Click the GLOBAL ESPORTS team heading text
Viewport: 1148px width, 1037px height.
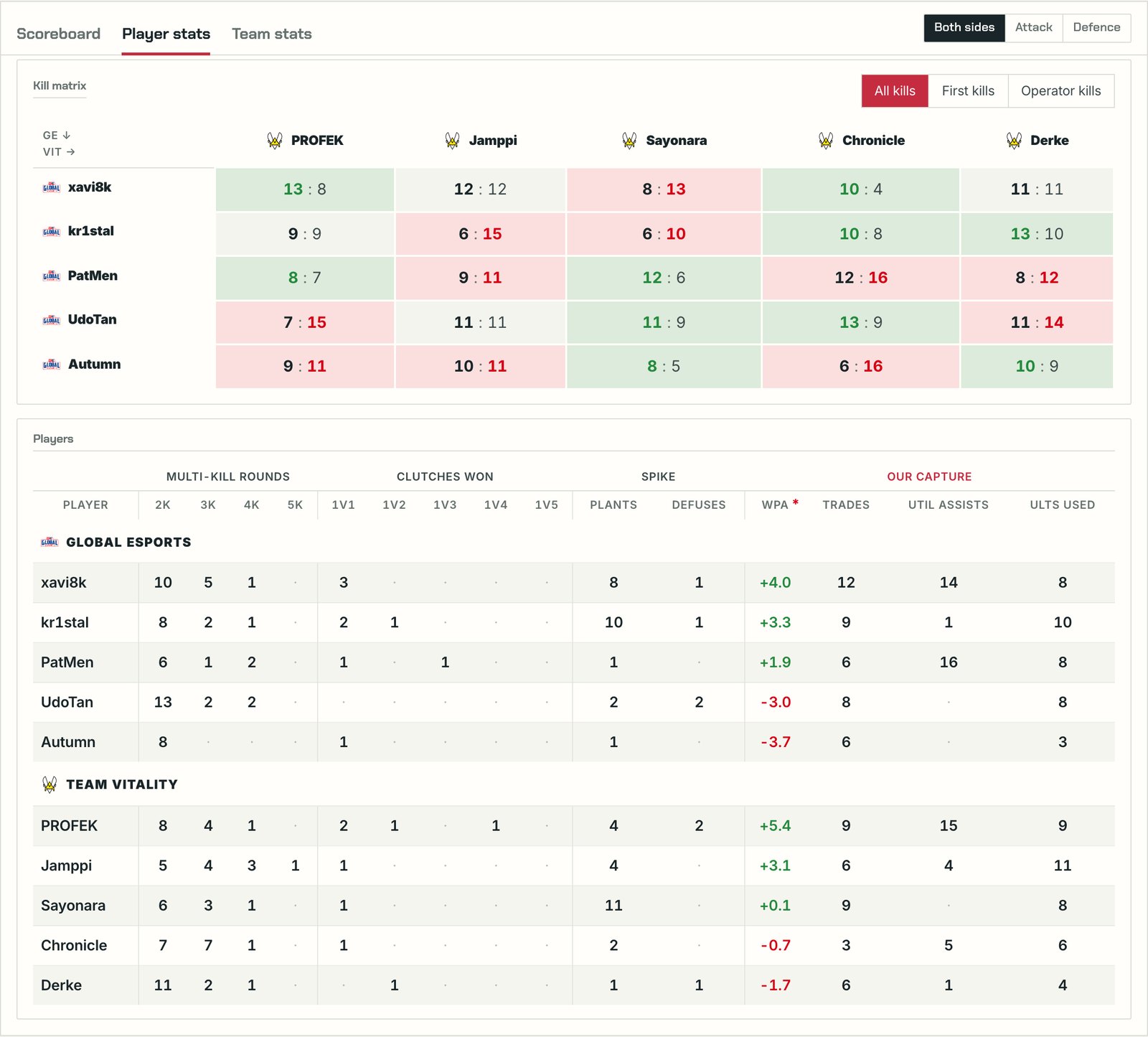tap(128, 543)
